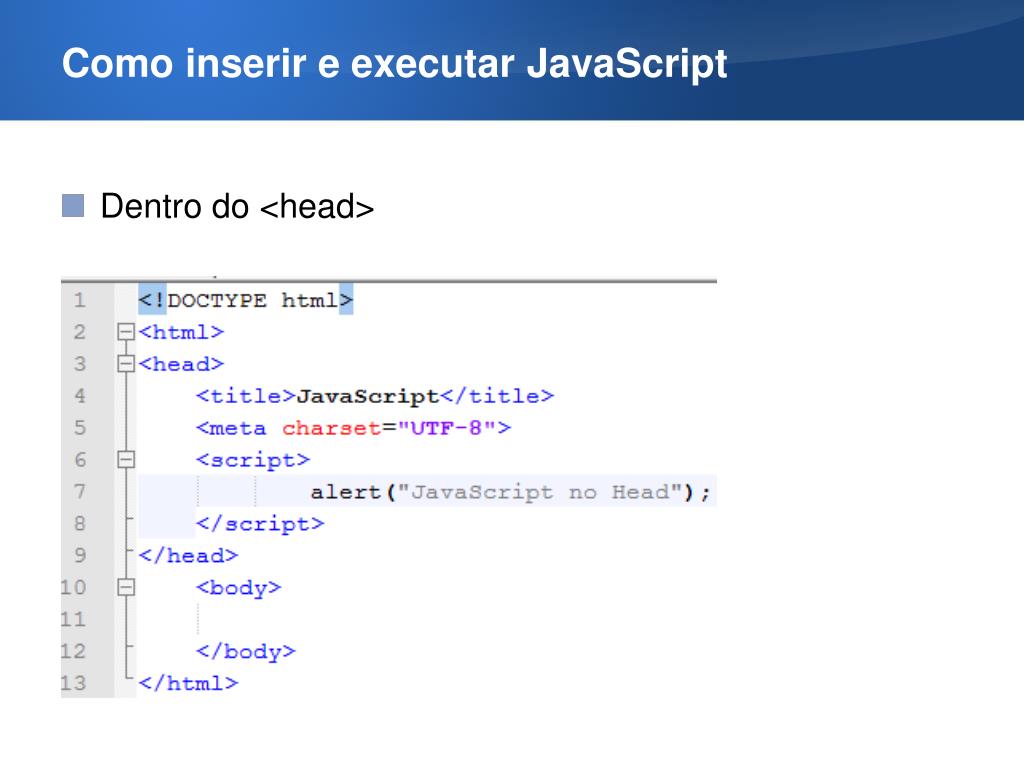Click line number 1 in gutter
The height and width of the screenshot is (768, 1024).
(79, 300)
